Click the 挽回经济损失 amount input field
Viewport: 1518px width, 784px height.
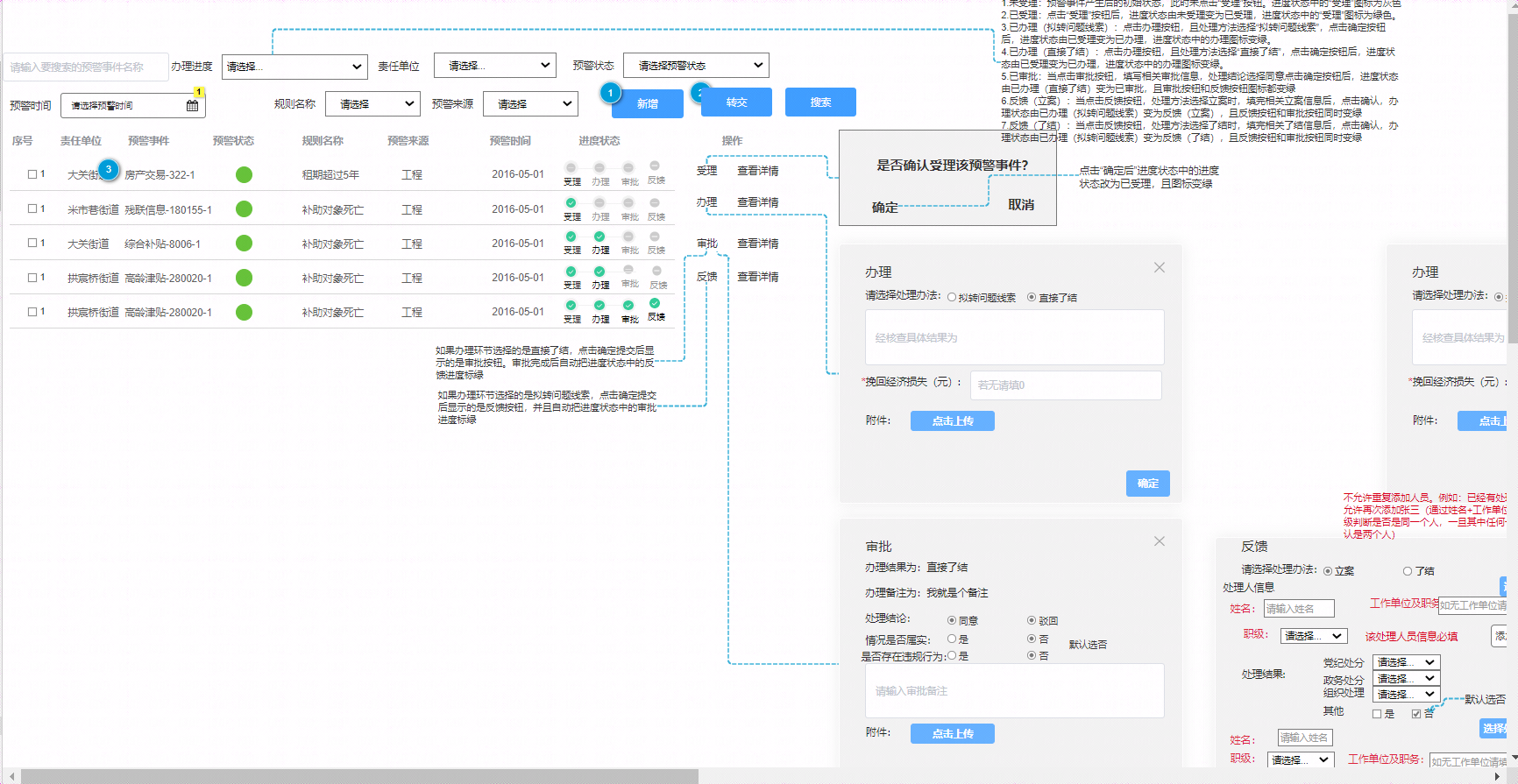point(1066,385)
